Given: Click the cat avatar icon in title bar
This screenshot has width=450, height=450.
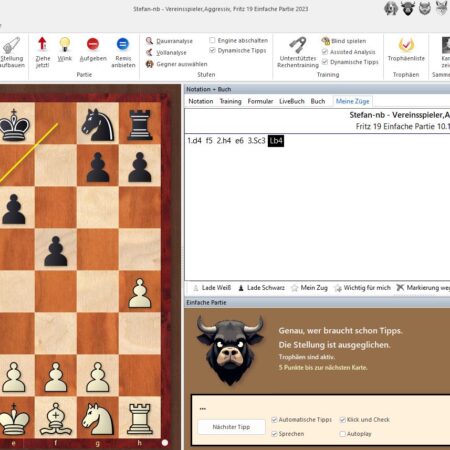Looking at the screenshot, I should [425, 8].
